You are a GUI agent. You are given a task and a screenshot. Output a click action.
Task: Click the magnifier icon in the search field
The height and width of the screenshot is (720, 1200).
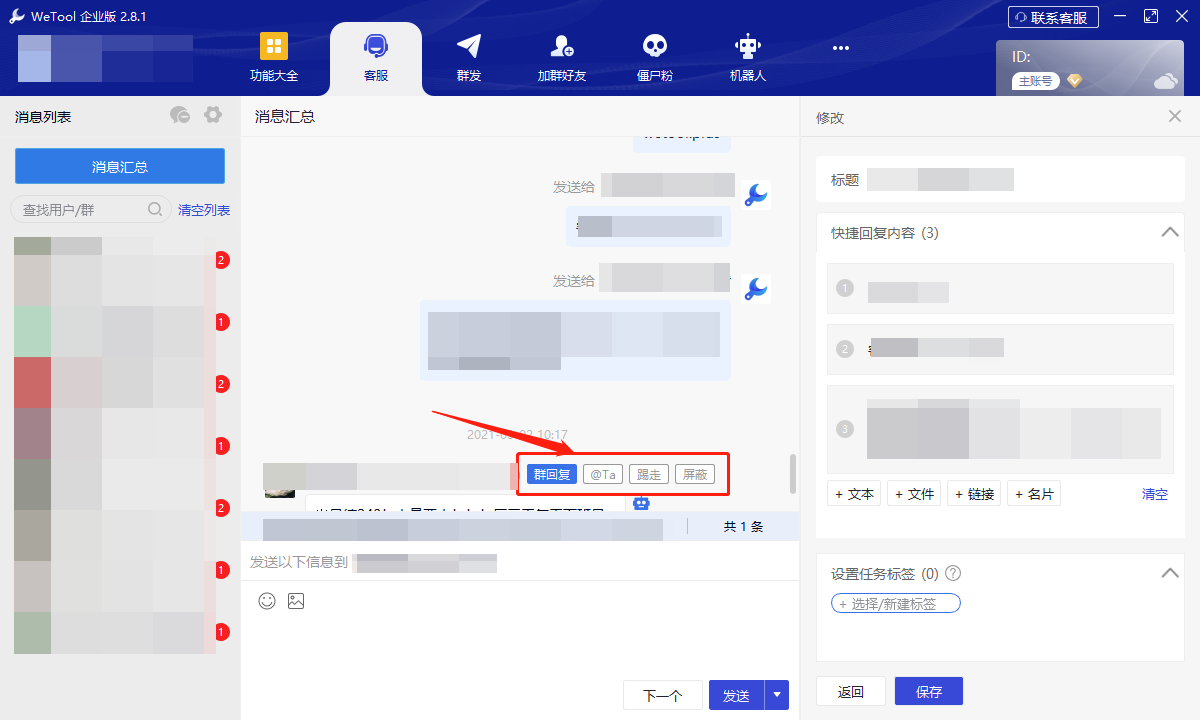[x=155, y=209]
